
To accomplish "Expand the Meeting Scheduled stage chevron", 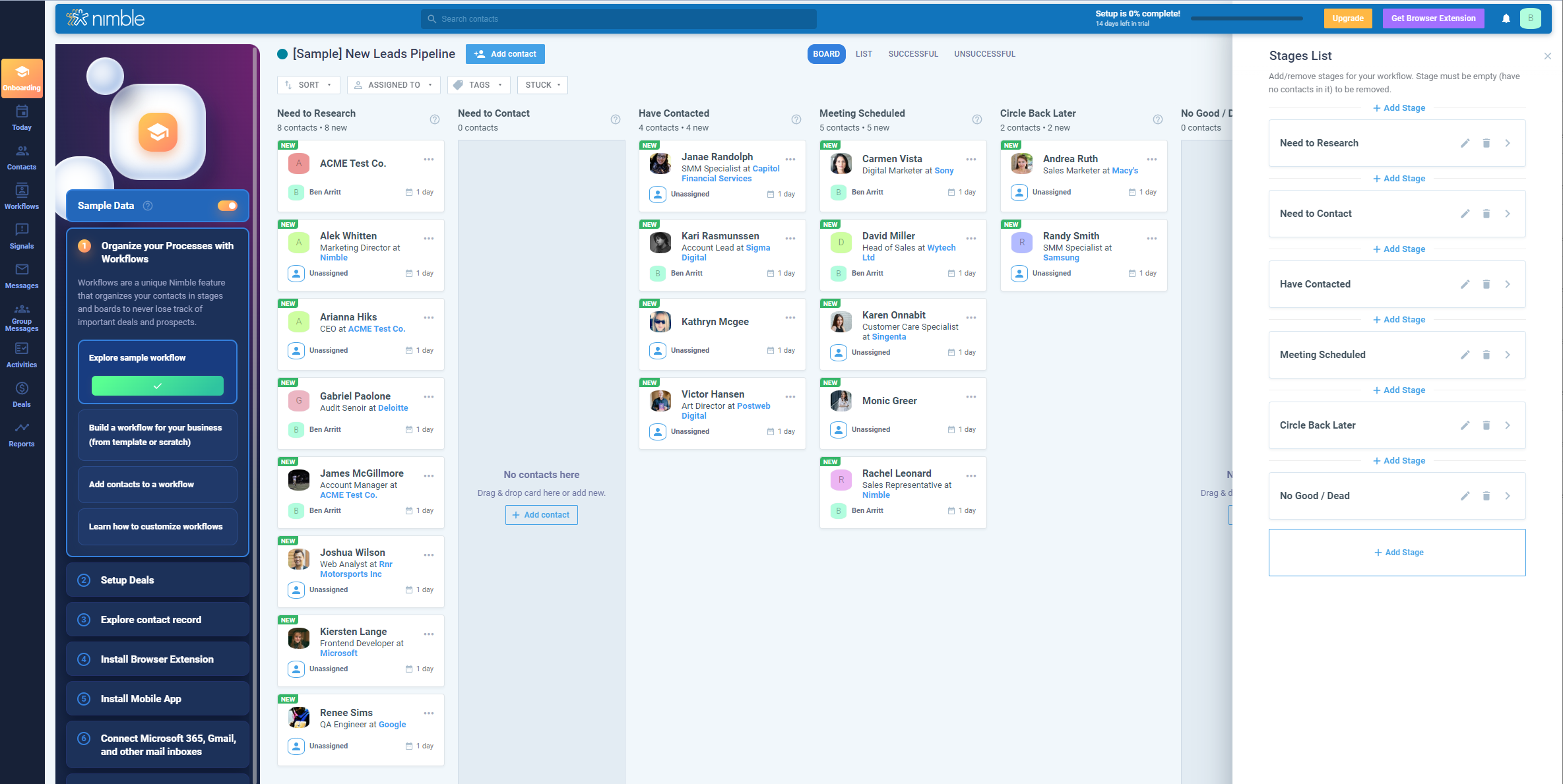I will 1508,355.
